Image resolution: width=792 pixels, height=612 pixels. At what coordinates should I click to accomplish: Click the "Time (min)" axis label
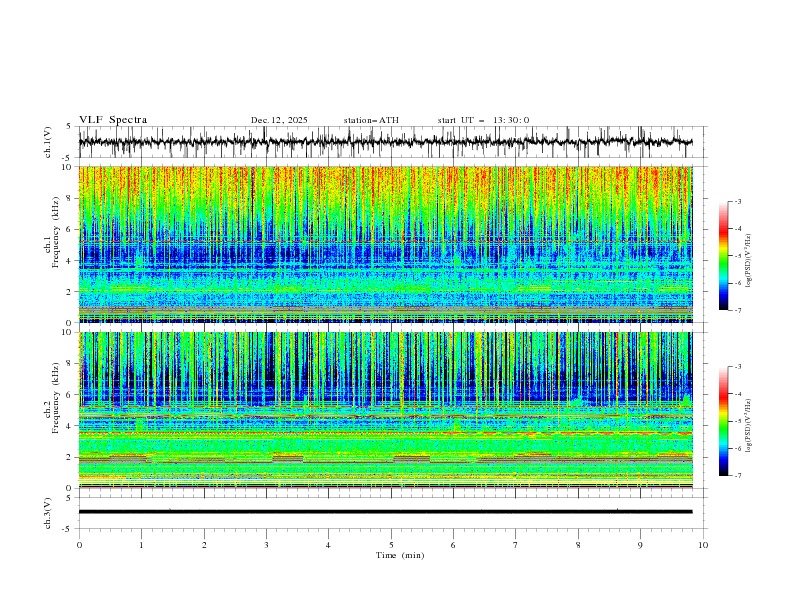(400, 555)
